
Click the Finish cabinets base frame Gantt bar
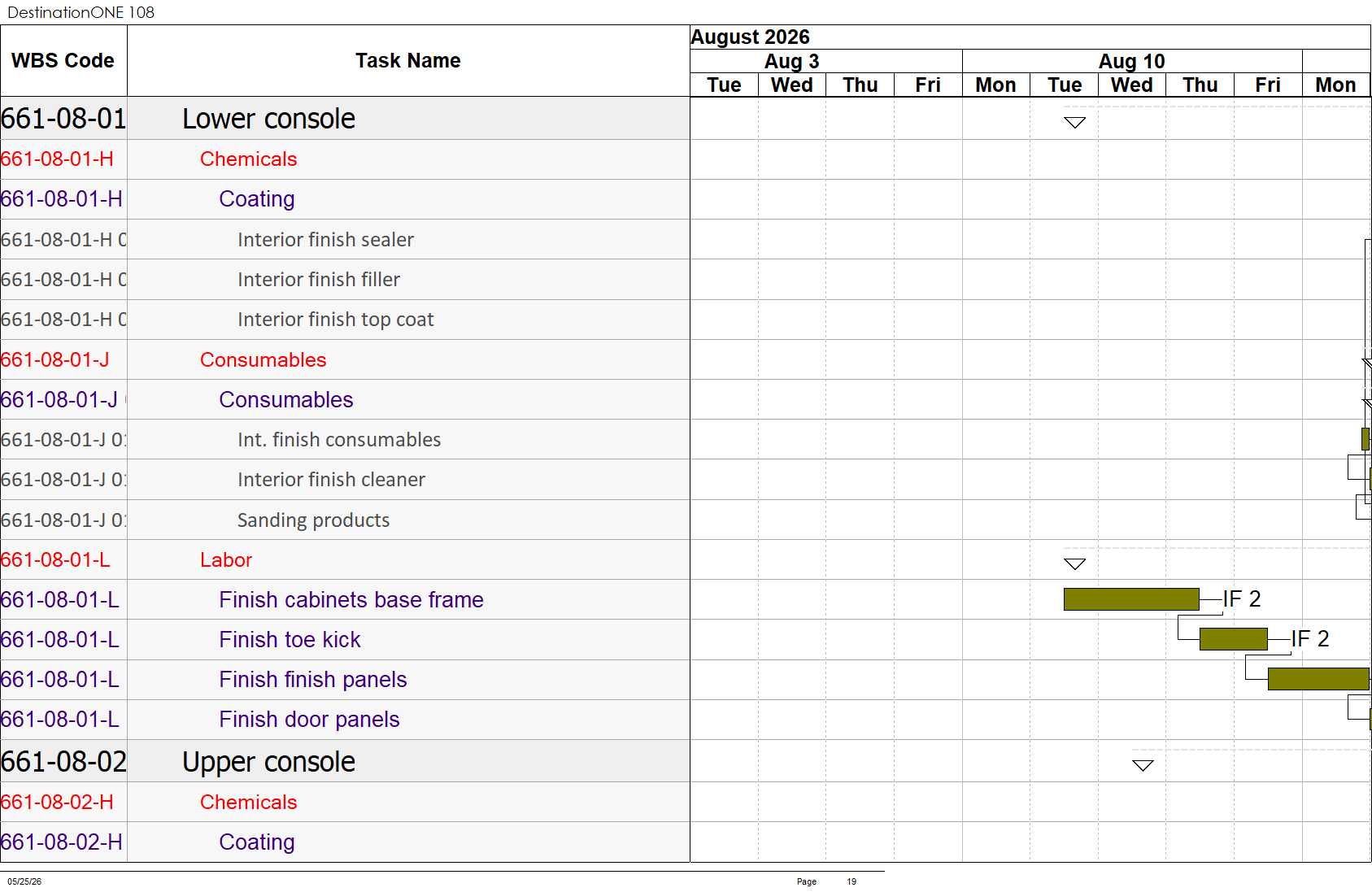tap(1131, 599)
